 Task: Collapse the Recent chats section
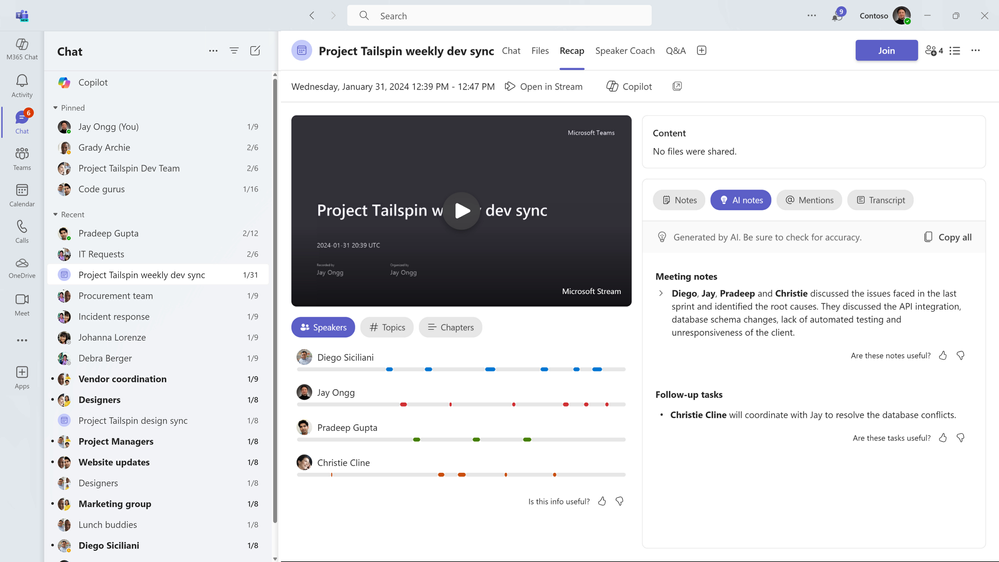point(55,215)
